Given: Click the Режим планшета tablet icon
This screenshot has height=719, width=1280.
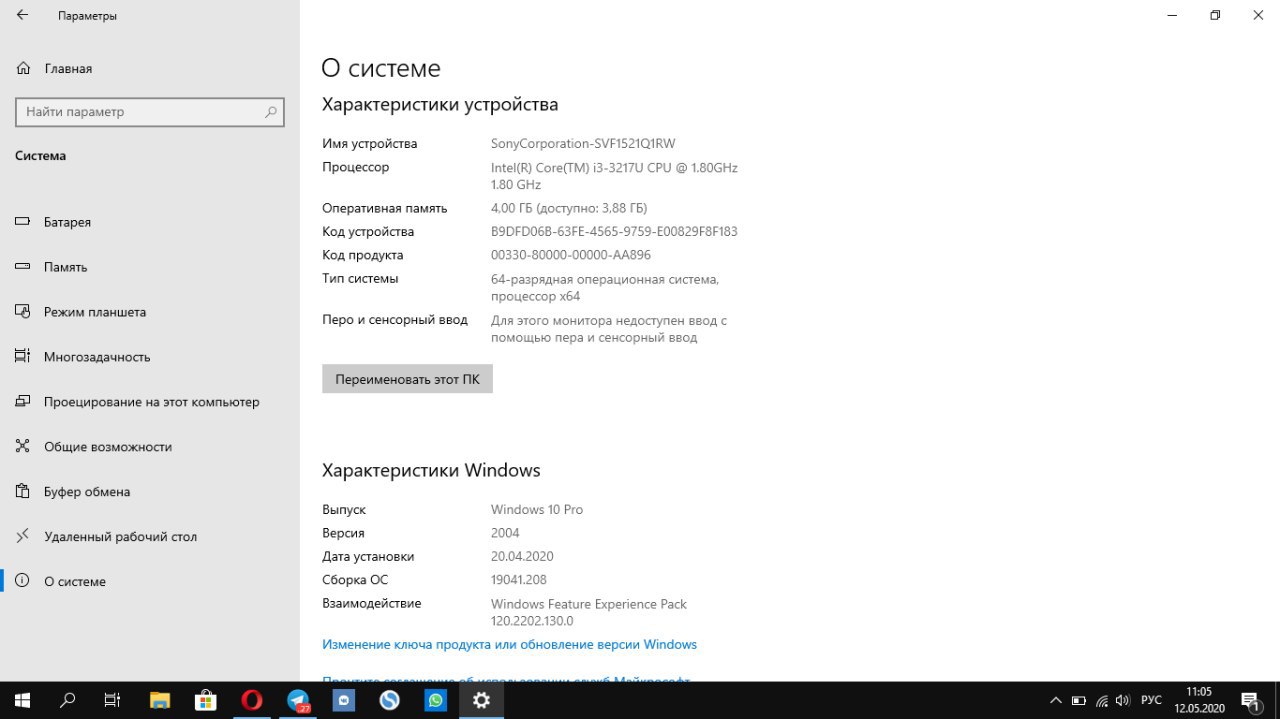Looking at the screenshot, I should [23, 312].
